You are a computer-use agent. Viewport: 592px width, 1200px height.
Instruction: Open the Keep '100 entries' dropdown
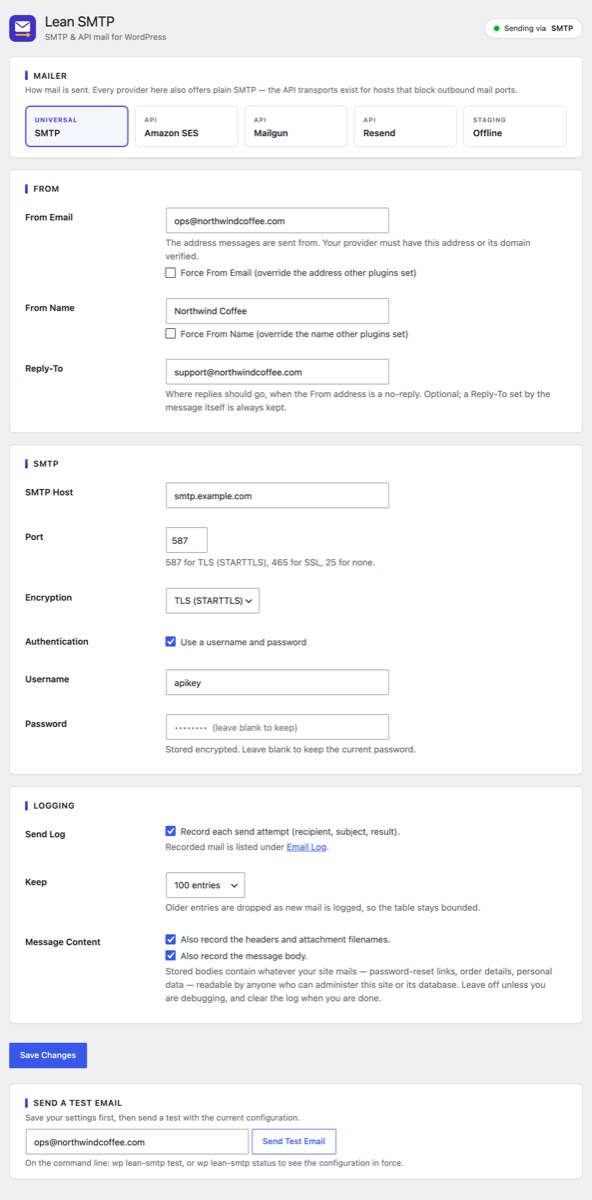(205, 885)
